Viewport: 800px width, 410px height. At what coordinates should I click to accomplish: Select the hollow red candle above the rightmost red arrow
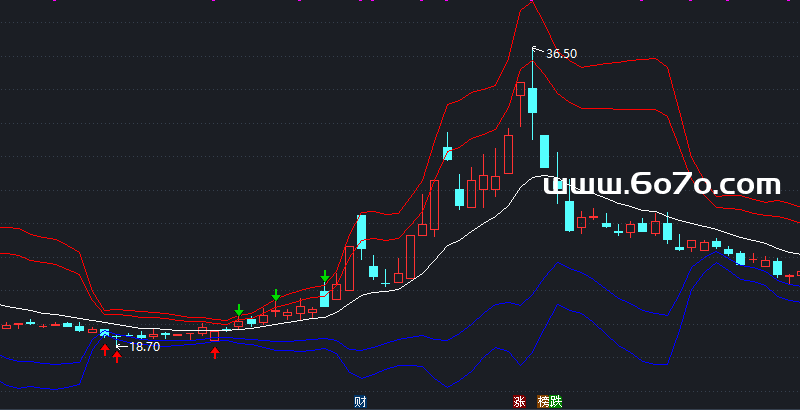214,336
